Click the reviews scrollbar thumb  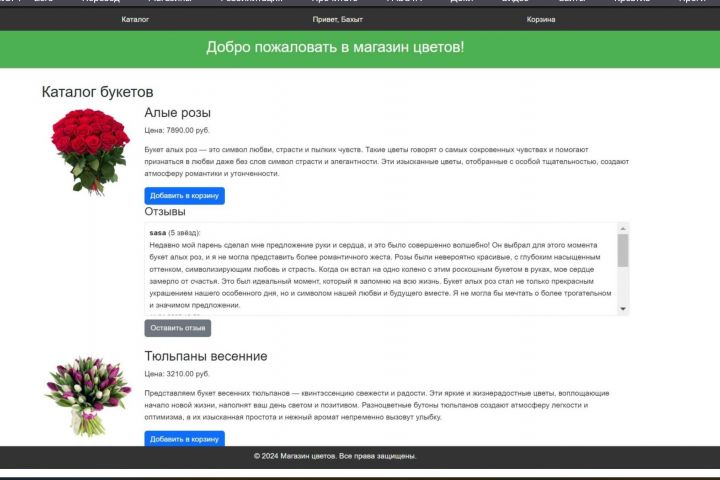[623, 250]
